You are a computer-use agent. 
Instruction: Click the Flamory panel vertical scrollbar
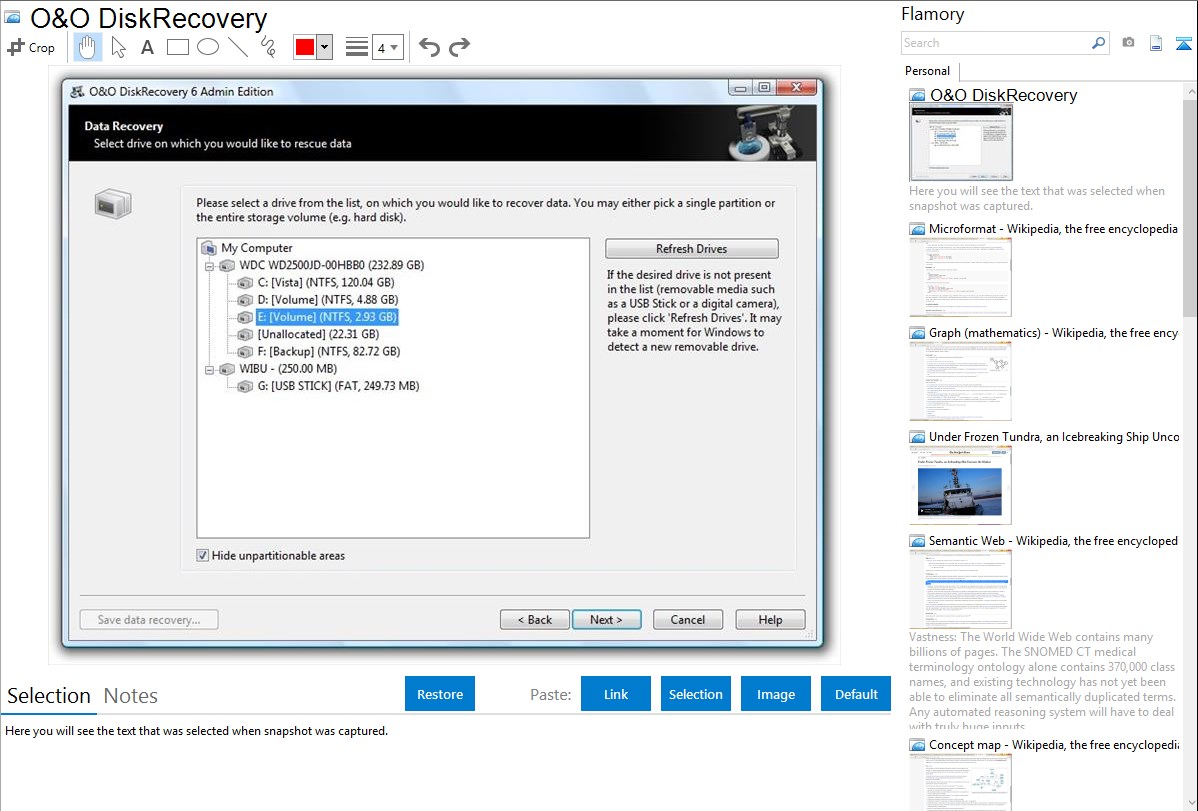[x=1190, y=207]
